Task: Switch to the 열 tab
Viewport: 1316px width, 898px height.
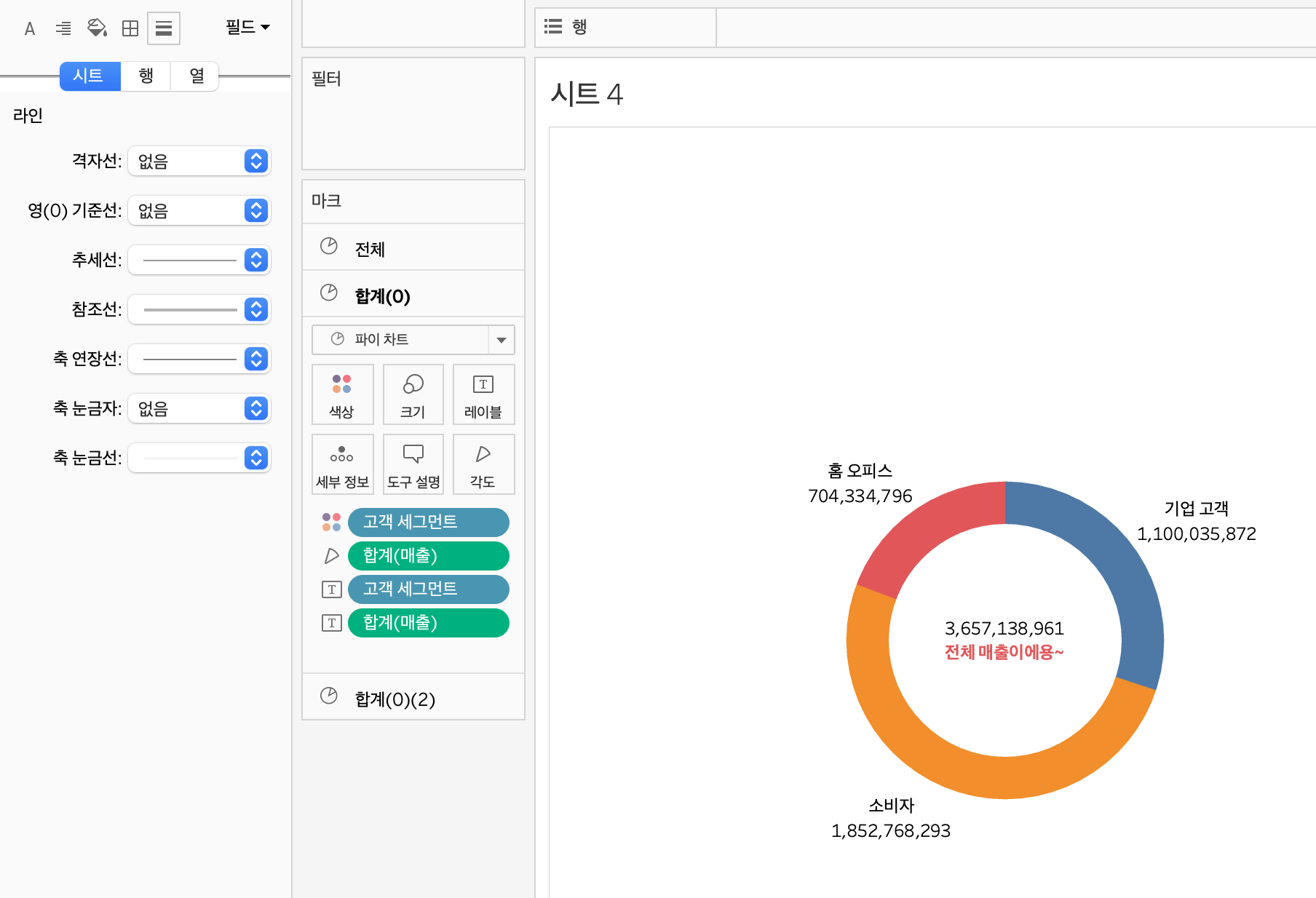Action: [x=196, y=76]
